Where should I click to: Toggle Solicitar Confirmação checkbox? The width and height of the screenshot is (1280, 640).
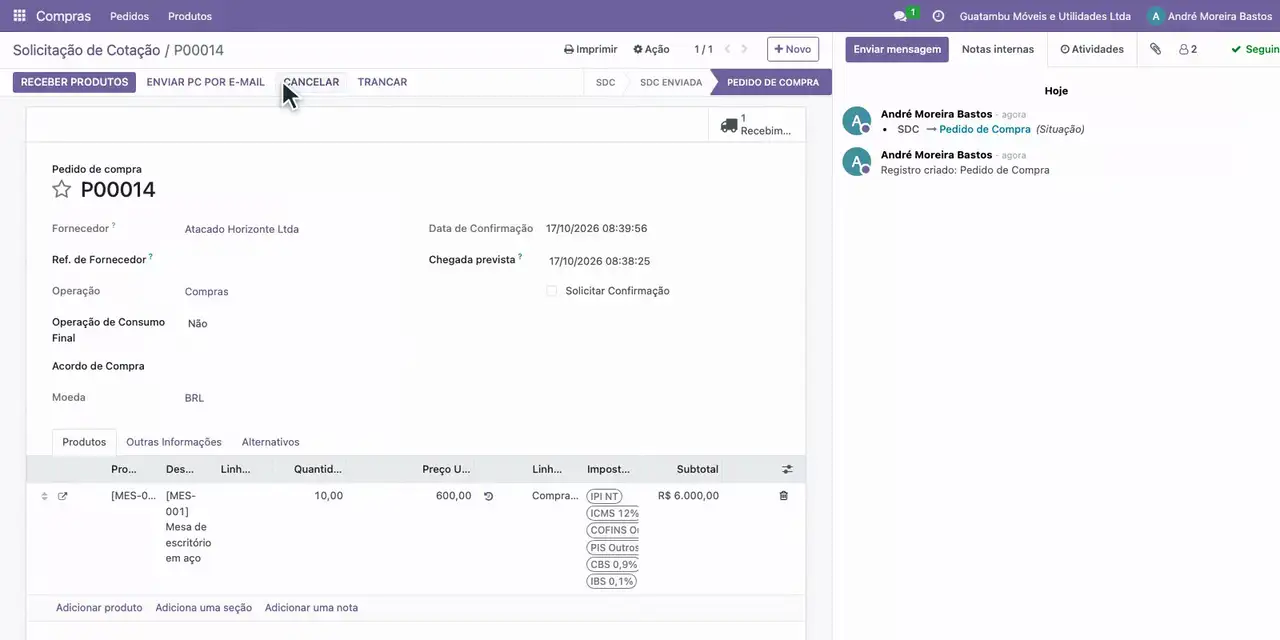pyautogui.click(x=551, y=291)
